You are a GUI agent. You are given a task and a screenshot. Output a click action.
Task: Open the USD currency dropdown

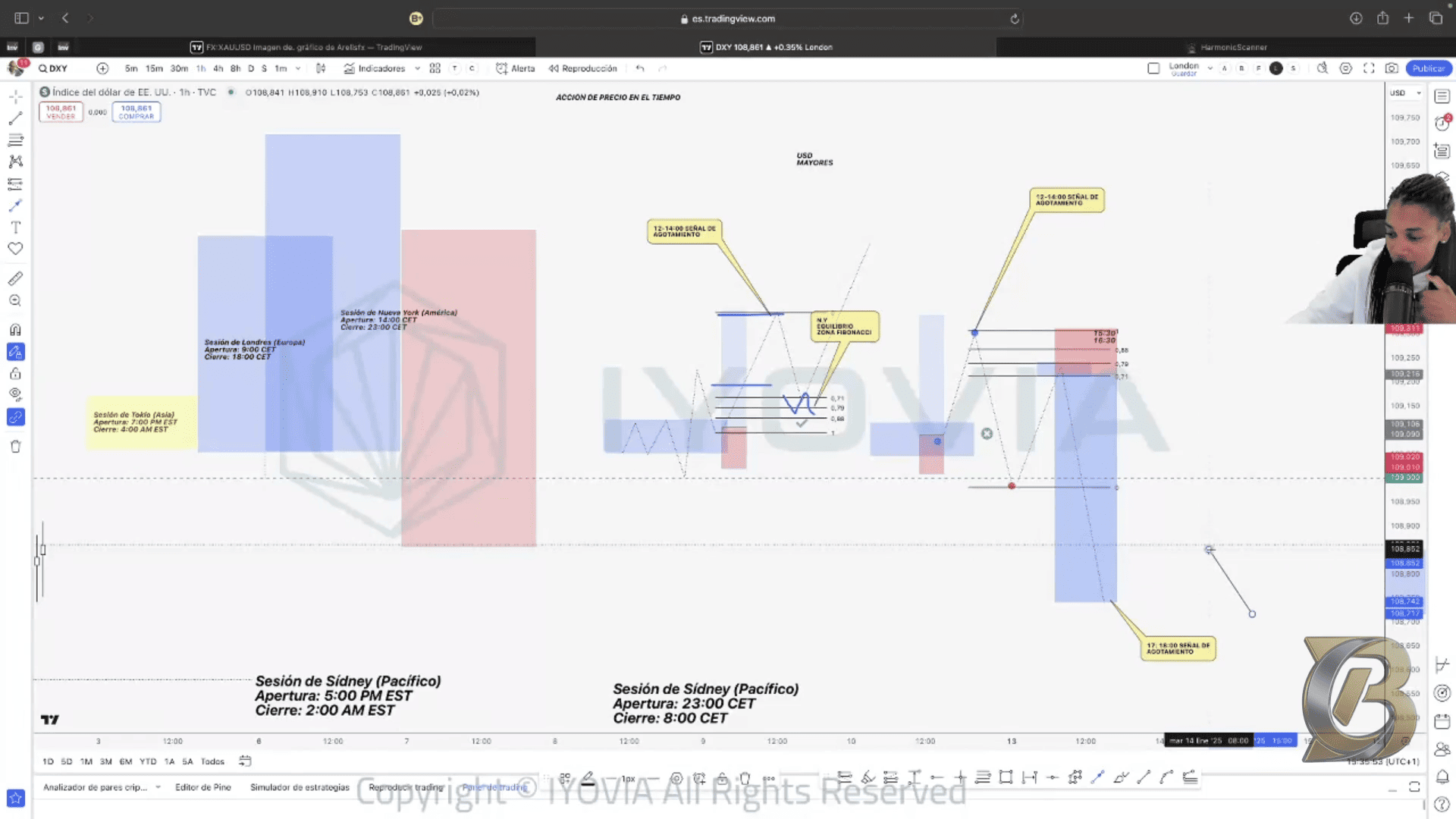[x=1404, y=93]
